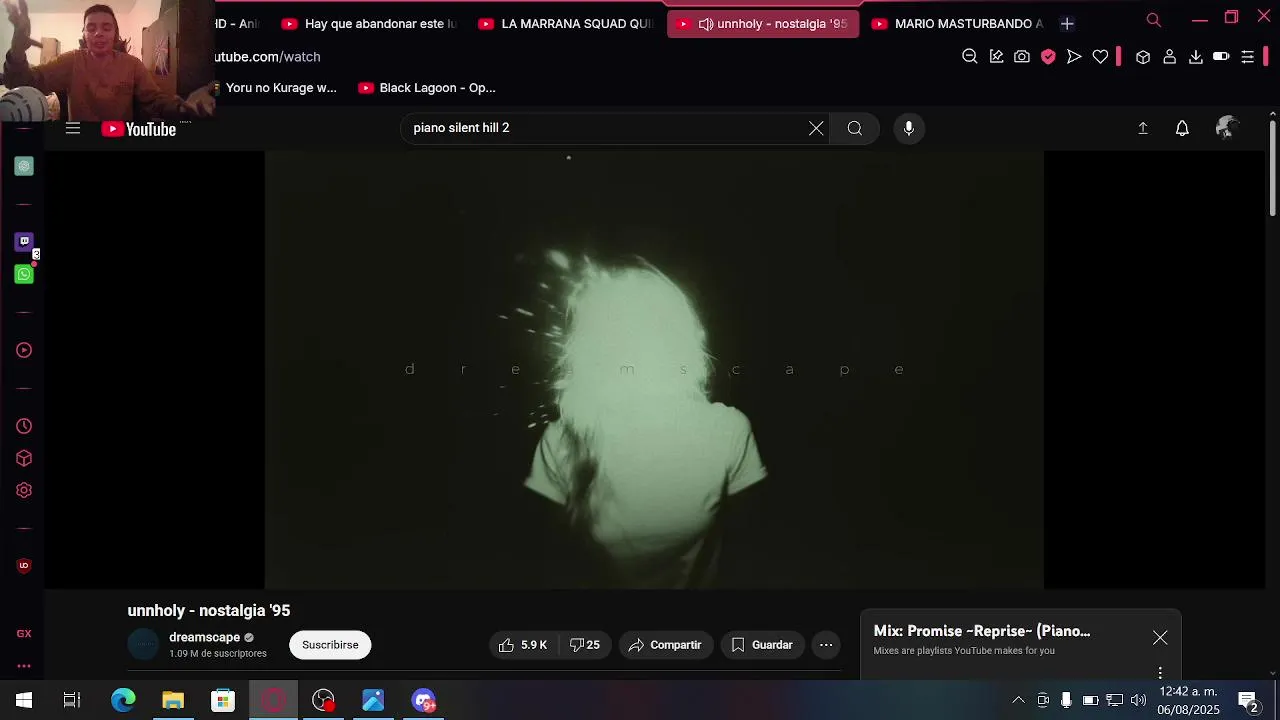Dislike the video showing 25
The height and width of the screenshot is (720, 1280).
click(x=585, y=645)
